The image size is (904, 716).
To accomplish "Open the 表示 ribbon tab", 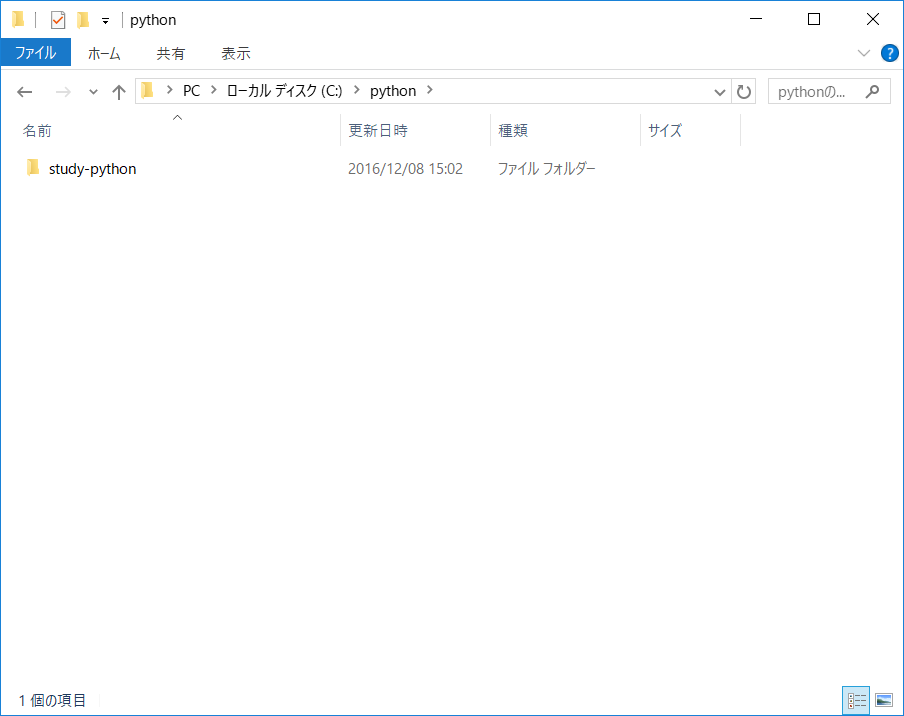I will 236,53.
